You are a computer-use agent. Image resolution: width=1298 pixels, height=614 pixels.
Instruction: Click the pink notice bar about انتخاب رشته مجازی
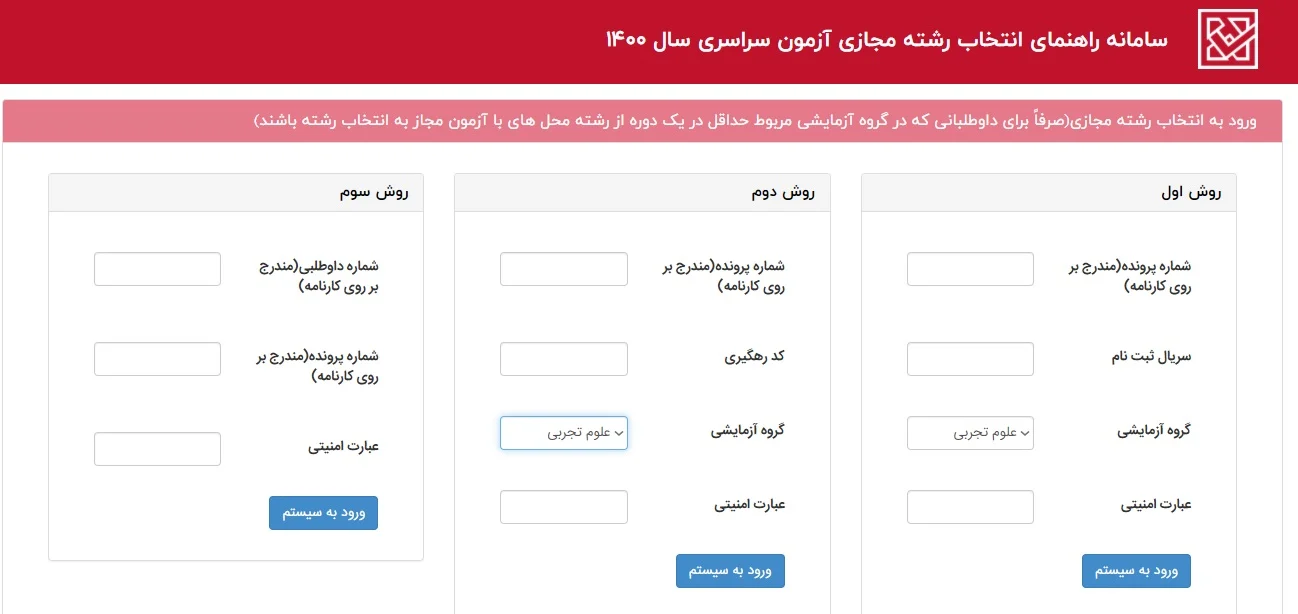[x=642, y=121]
